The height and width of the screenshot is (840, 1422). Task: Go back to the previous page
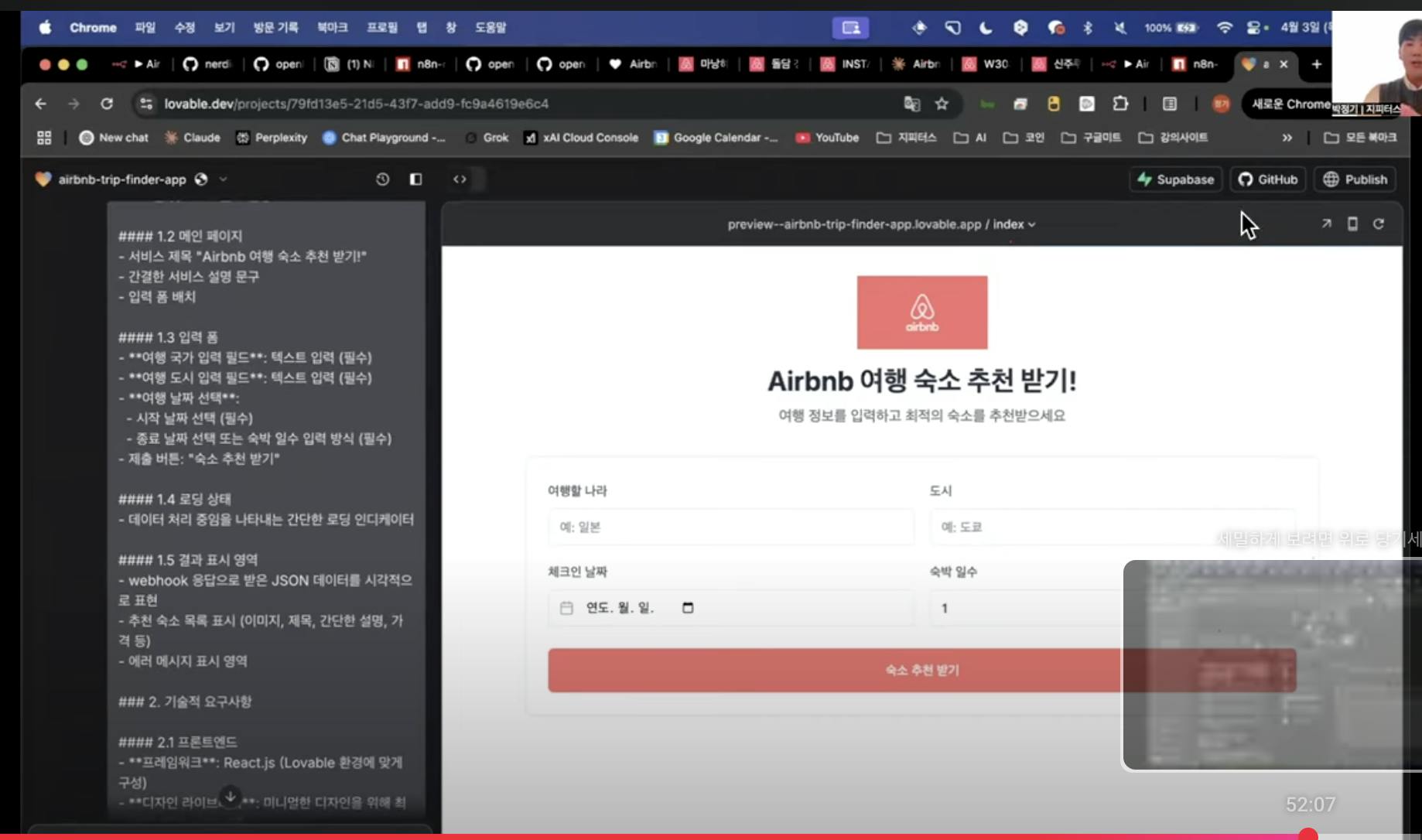point(41,104)
